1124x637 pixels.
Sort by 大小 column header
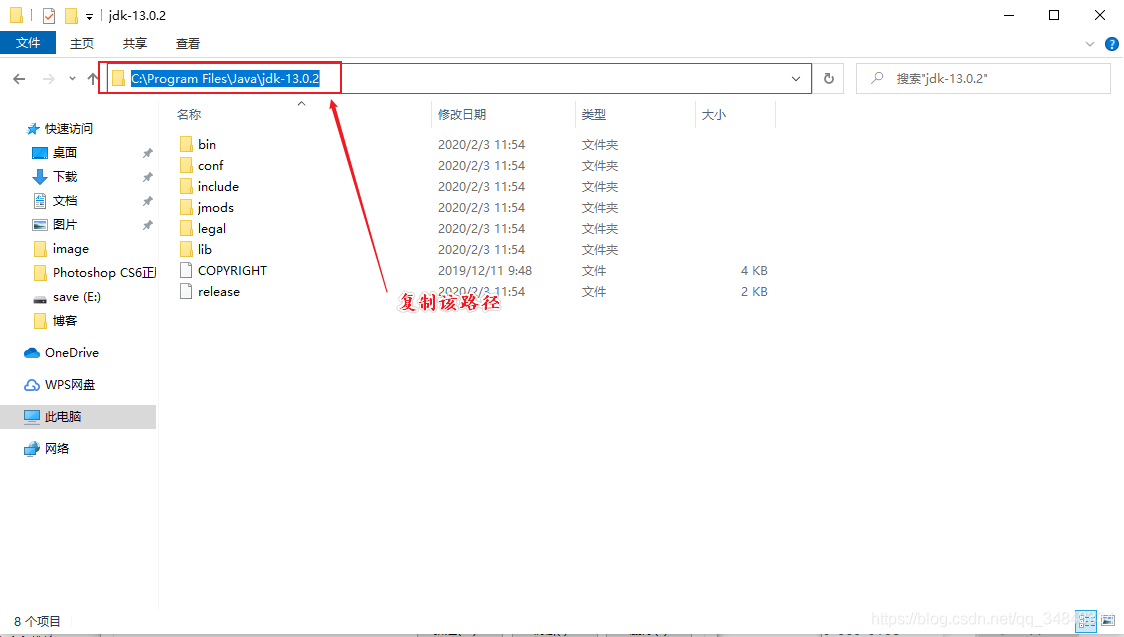(713, 115)
